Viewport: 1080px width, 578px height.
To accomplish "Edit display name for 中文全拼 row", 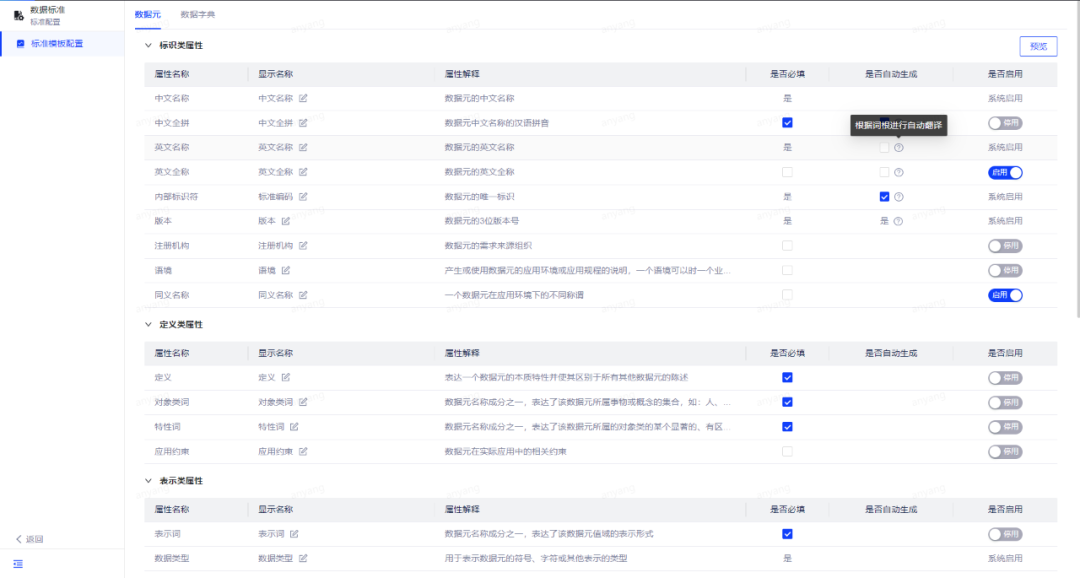I will point(303,123).
